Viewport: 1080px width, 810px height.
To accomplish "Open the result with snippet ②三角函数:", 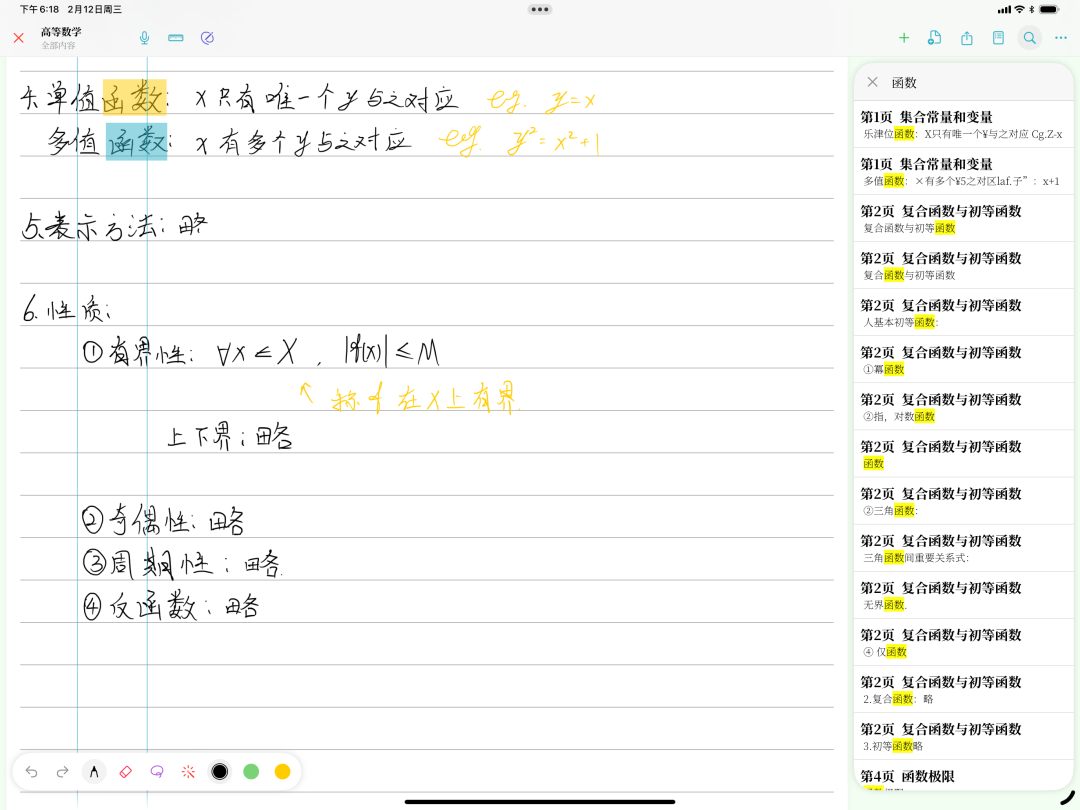I will click(x=964, y=501).
